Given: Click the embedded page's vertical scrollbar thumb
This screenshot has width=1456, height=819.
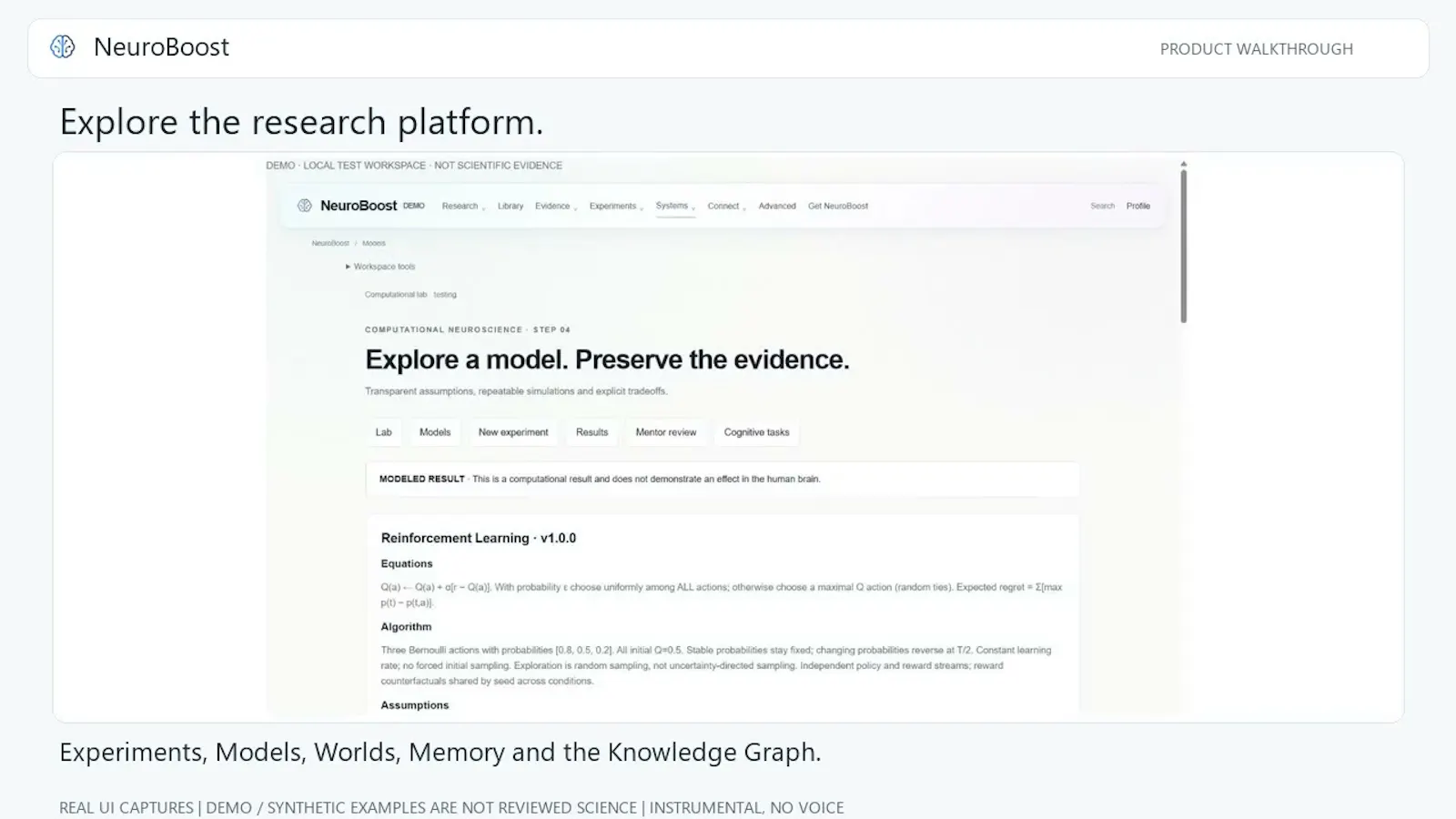Looking at the screenshot, I should click(1184, 246).
